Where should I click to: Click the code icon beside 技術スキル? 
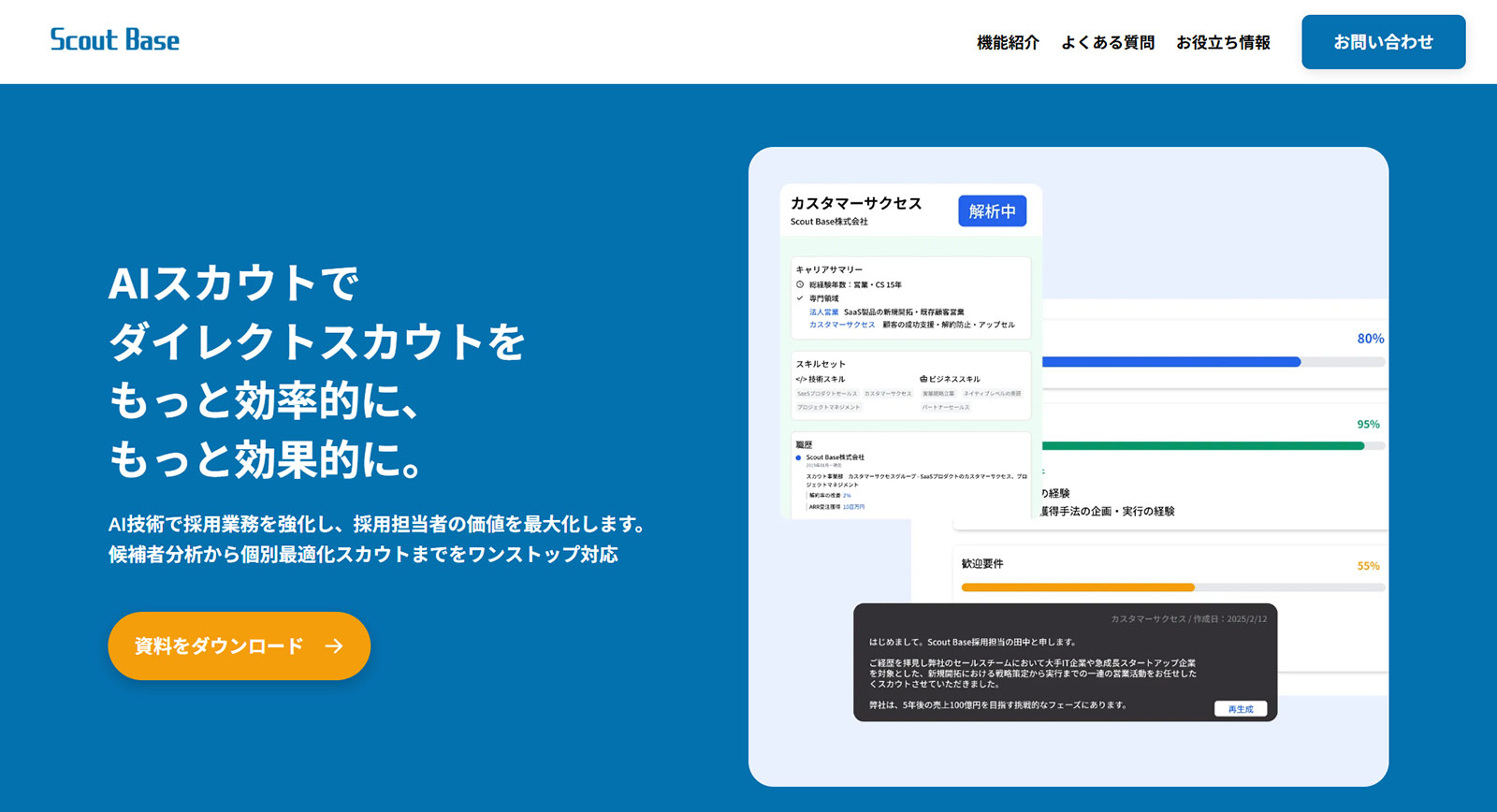coord(801,379)
